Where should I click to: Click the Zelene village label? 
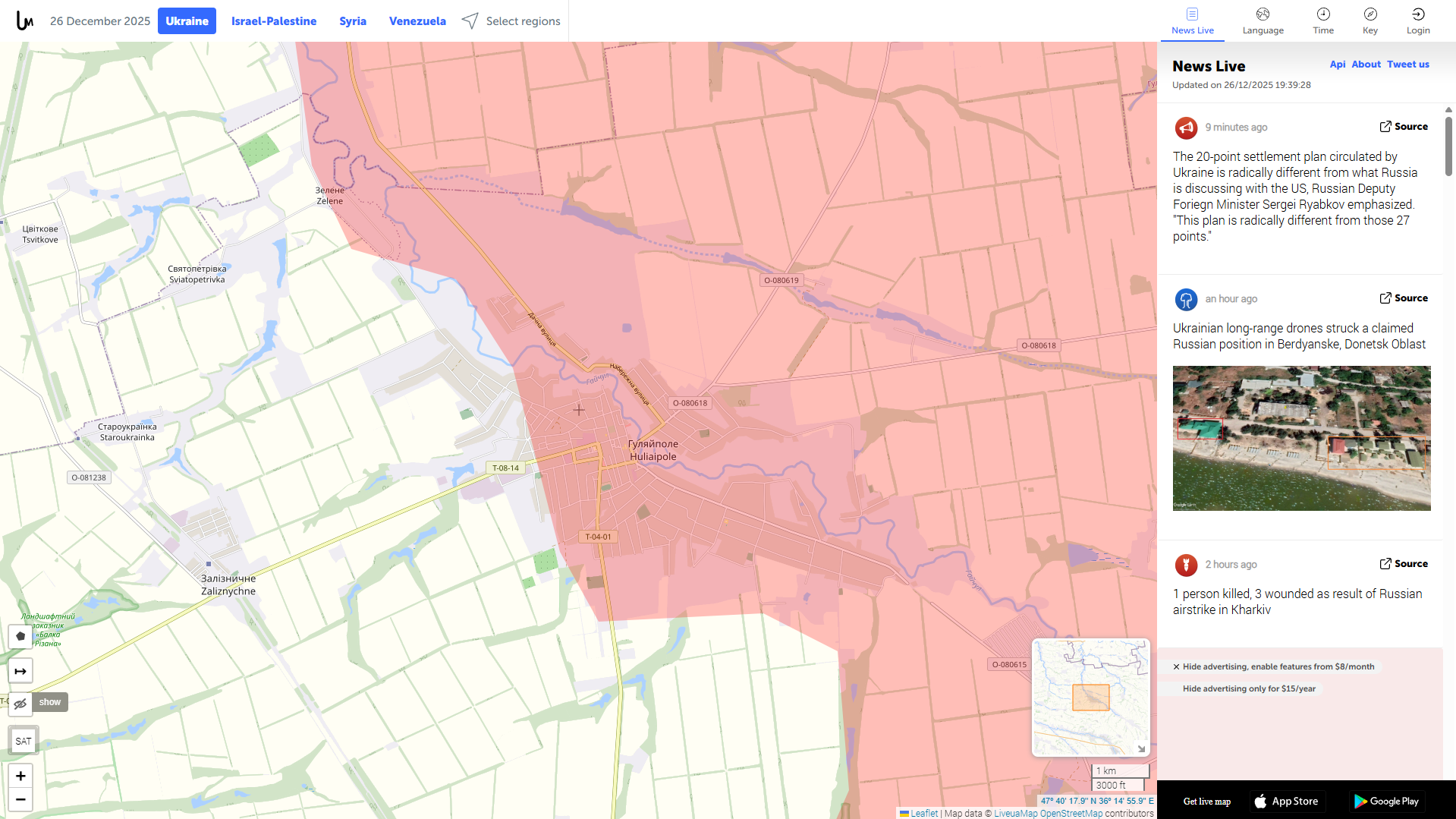(x=330, y=196)
